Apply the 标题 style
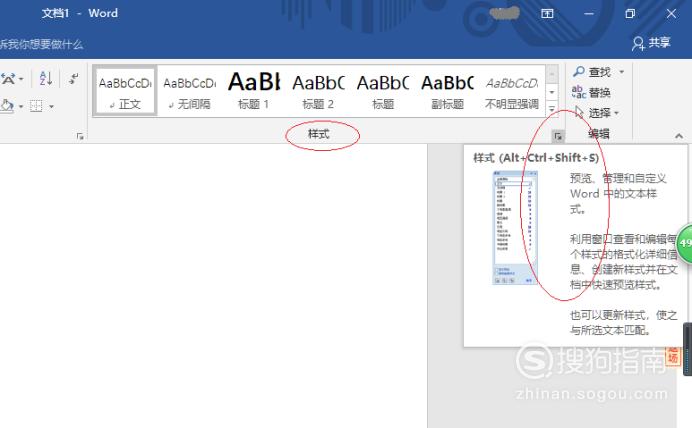 pyautogui.click(x=383, y=92)
